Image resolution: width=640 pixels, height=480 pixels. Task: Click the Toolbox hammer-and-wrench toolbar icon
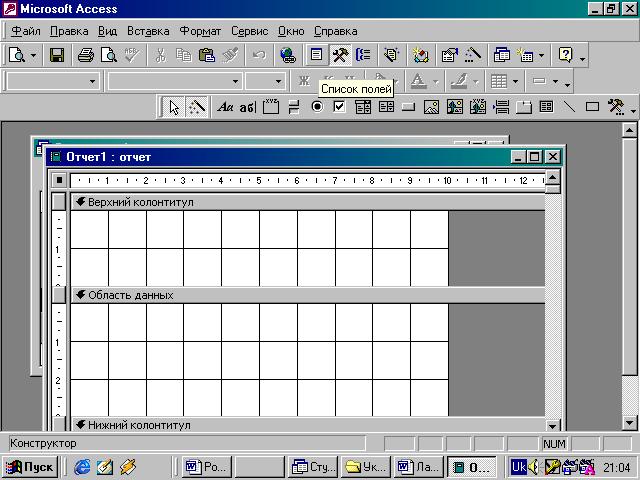(340, 56)
